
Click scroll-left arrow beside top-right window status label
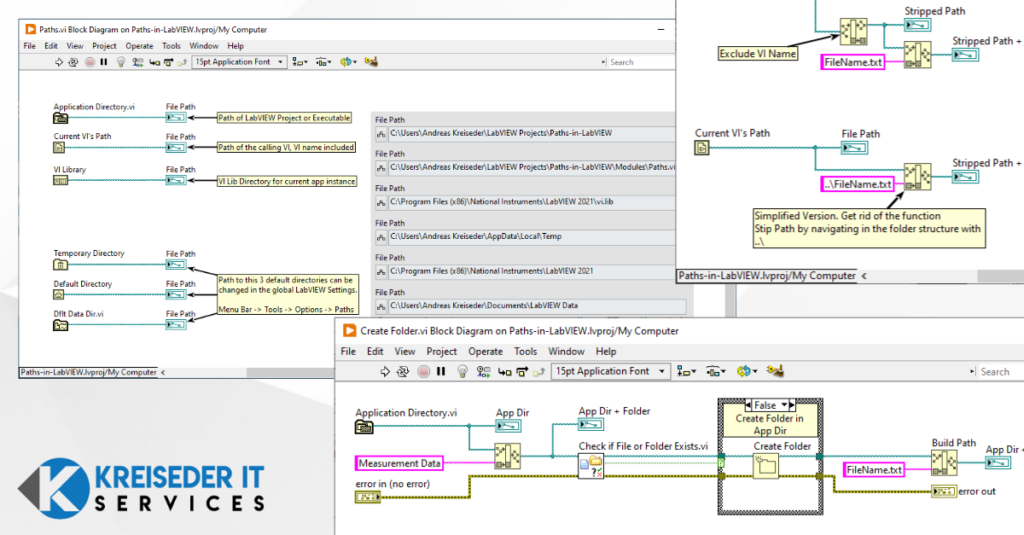pos(864,276)
